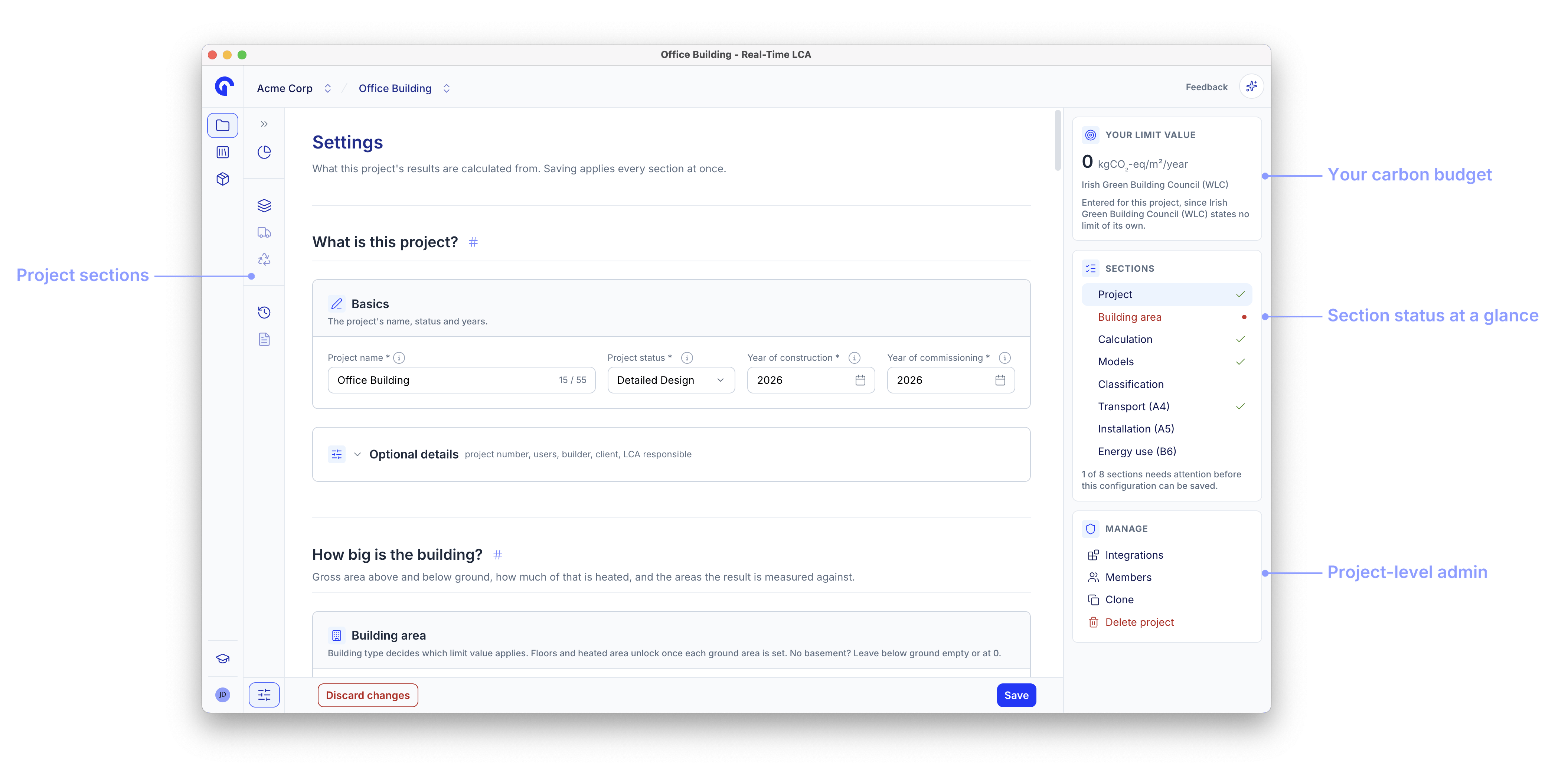Click the sparkle assistant icon near Feedback
Screen dimensions: 1555x784
click(x=1251, y=87)
